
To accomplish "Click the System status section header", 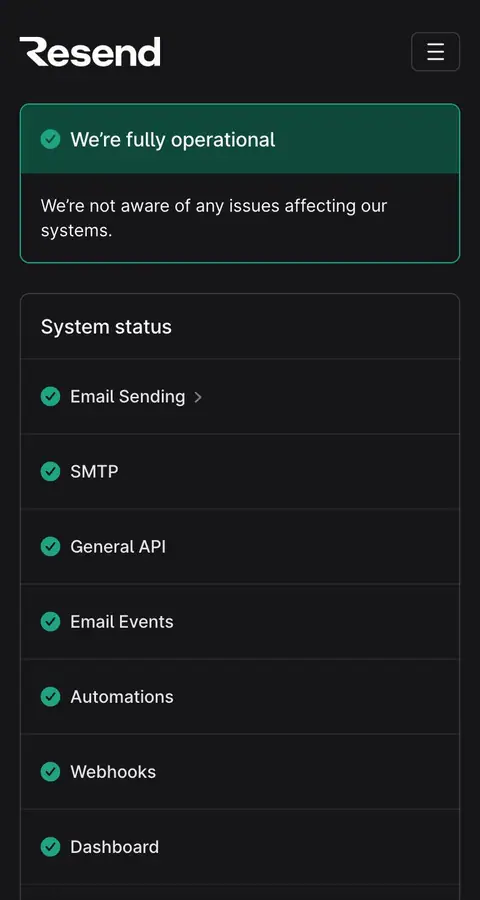I will (106, 327).
